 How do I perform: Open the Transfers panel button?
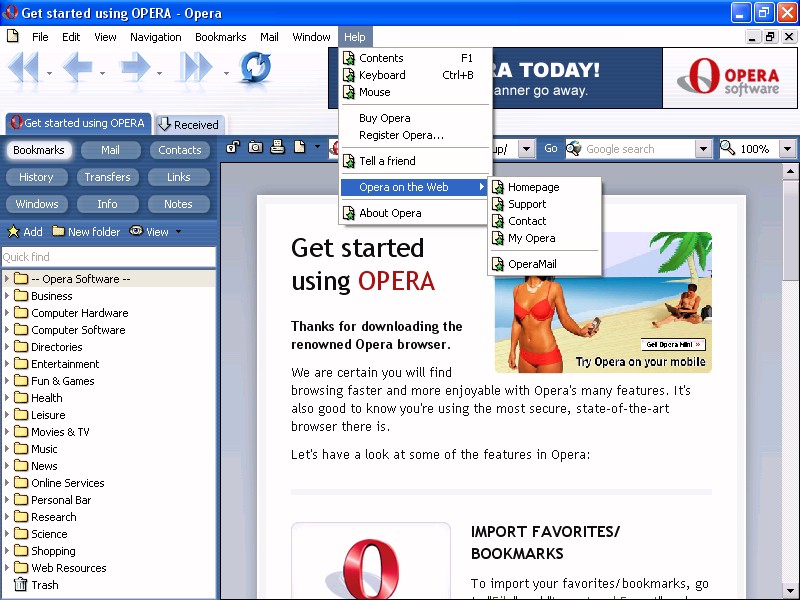(x=107, y=177)
